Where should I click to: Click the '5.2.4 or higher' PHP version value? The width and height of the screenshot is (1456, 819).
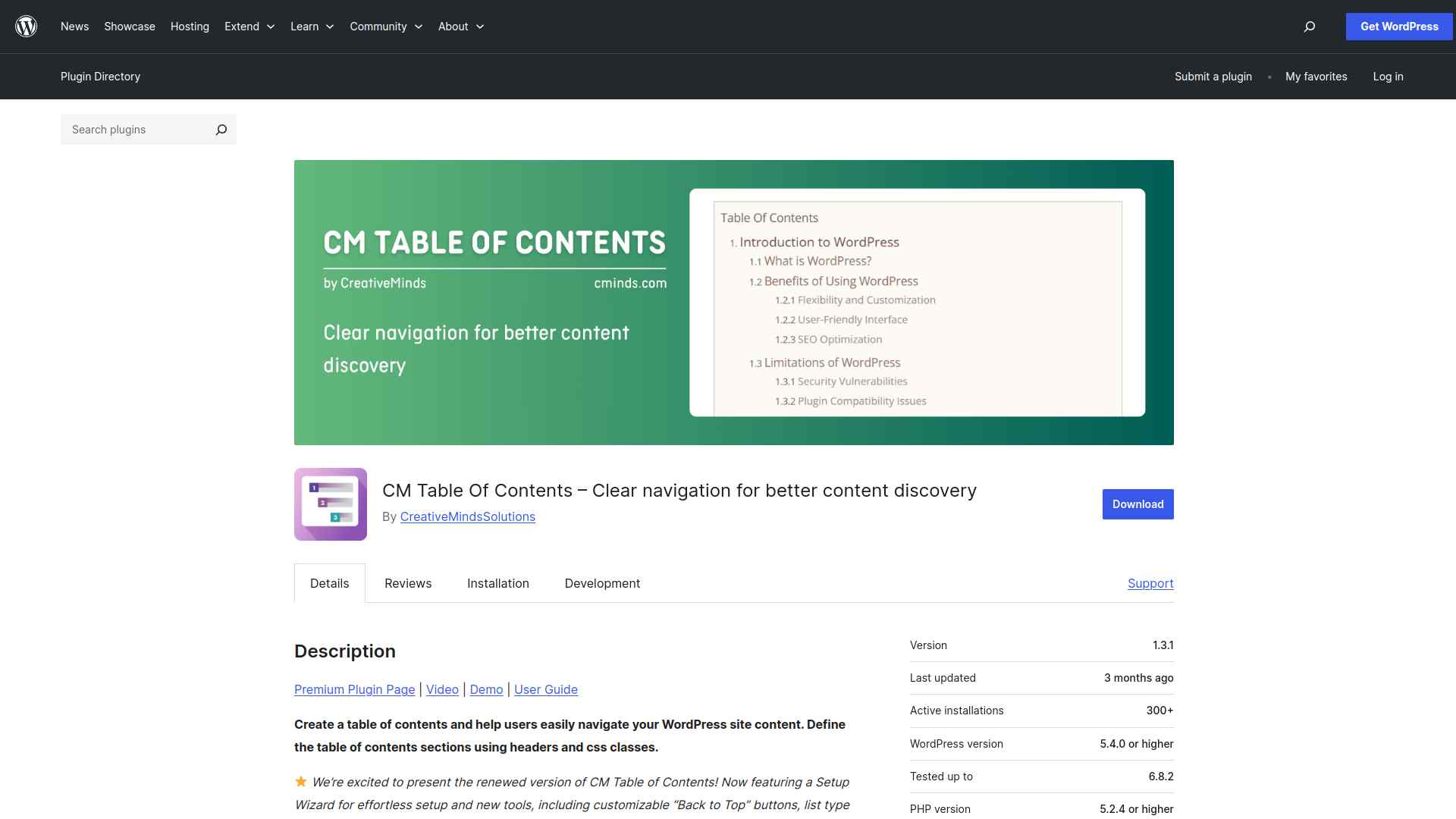coord(1137,809)
